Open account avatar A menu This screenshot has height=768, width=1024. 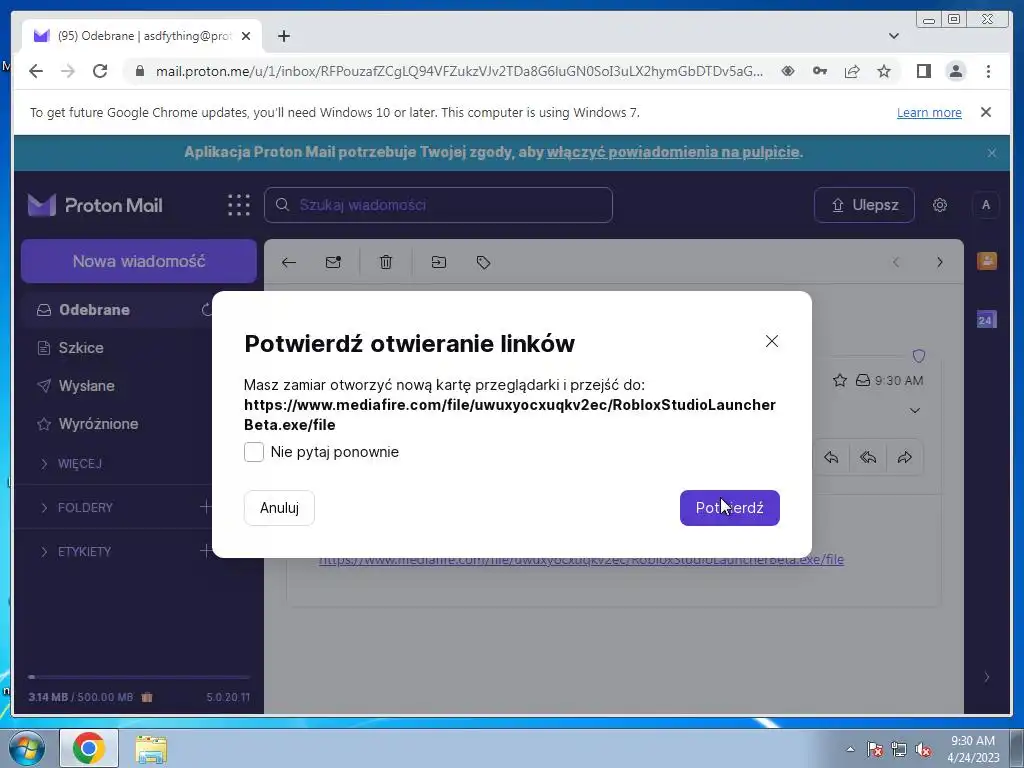[985, 204]
